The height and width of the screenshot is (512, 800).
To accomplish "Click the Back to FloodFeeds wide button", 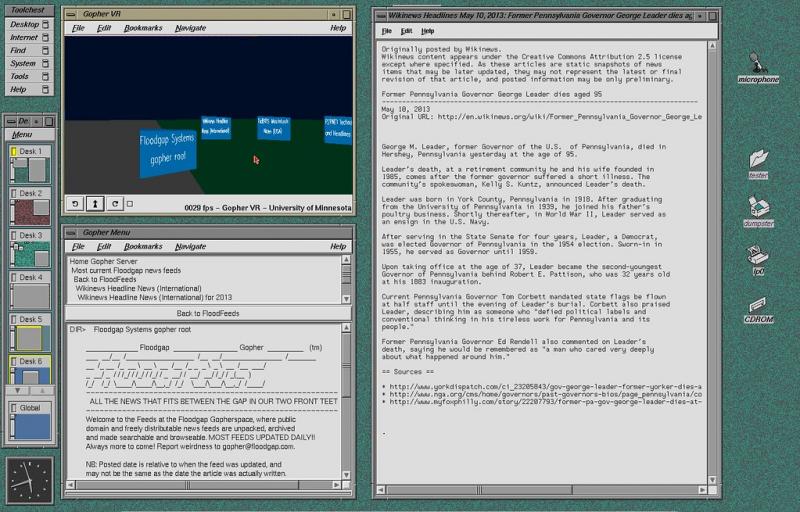I will click(x=208, y=313).
